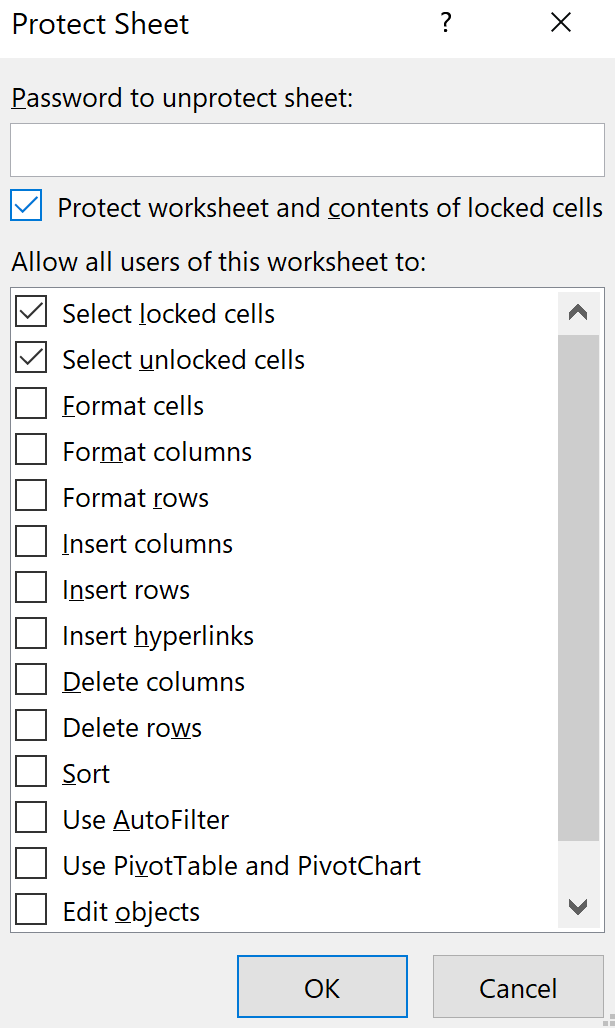Enable Insert columns permission
This screenshot has height=1028, width=615.
tap(32, 543)
